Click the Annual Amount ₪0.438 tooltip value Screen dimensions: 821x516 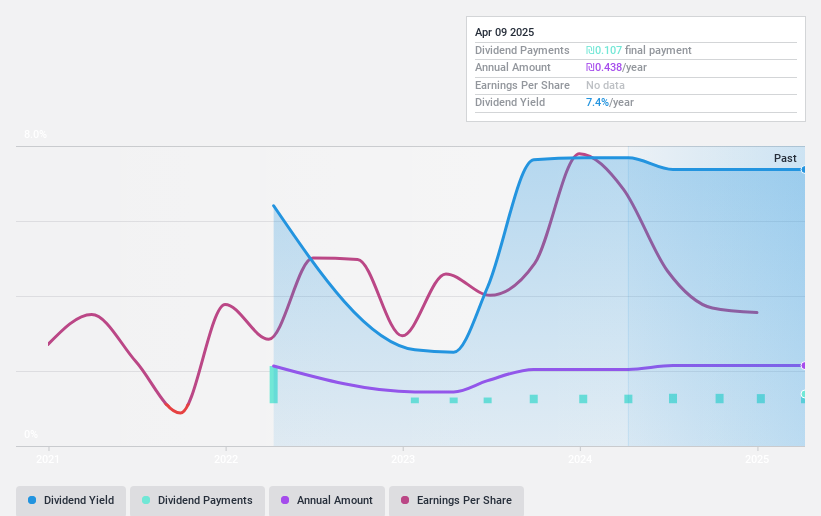pos(604,67)
